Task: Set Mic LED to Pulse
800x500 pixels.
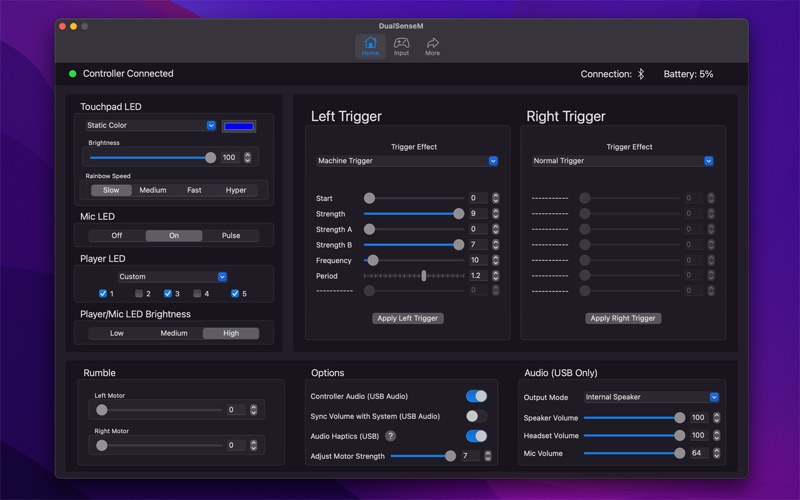Action: [231, 235]
